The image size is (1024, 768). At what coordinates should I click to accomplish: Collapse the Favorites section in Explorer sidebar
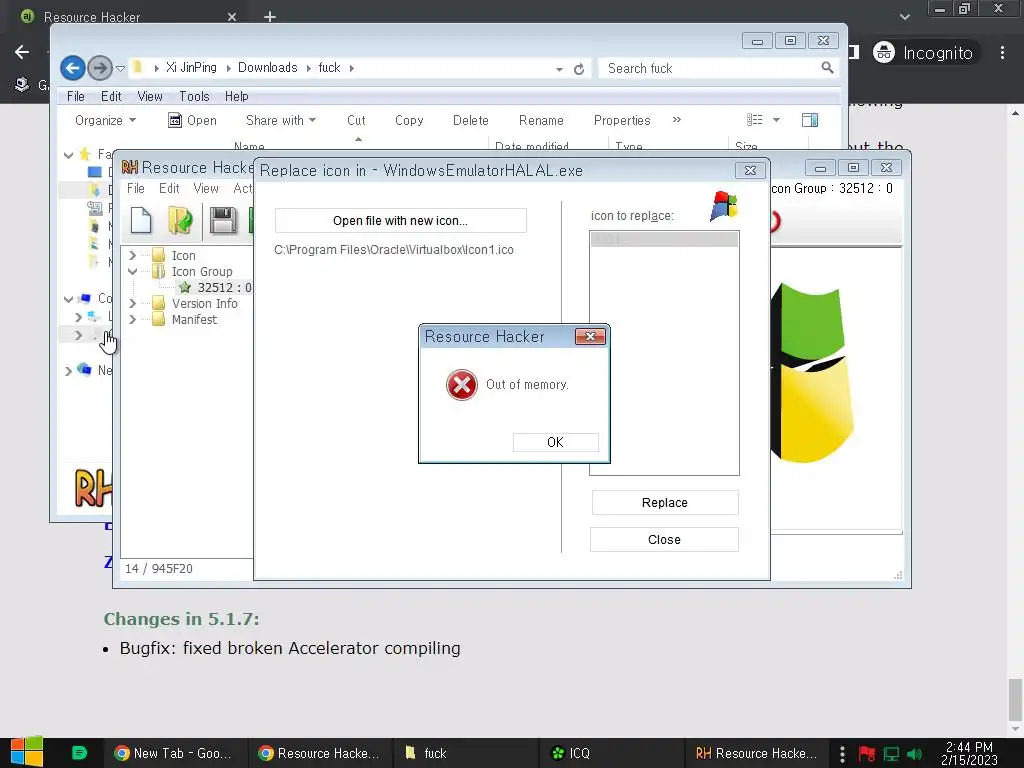69,155
